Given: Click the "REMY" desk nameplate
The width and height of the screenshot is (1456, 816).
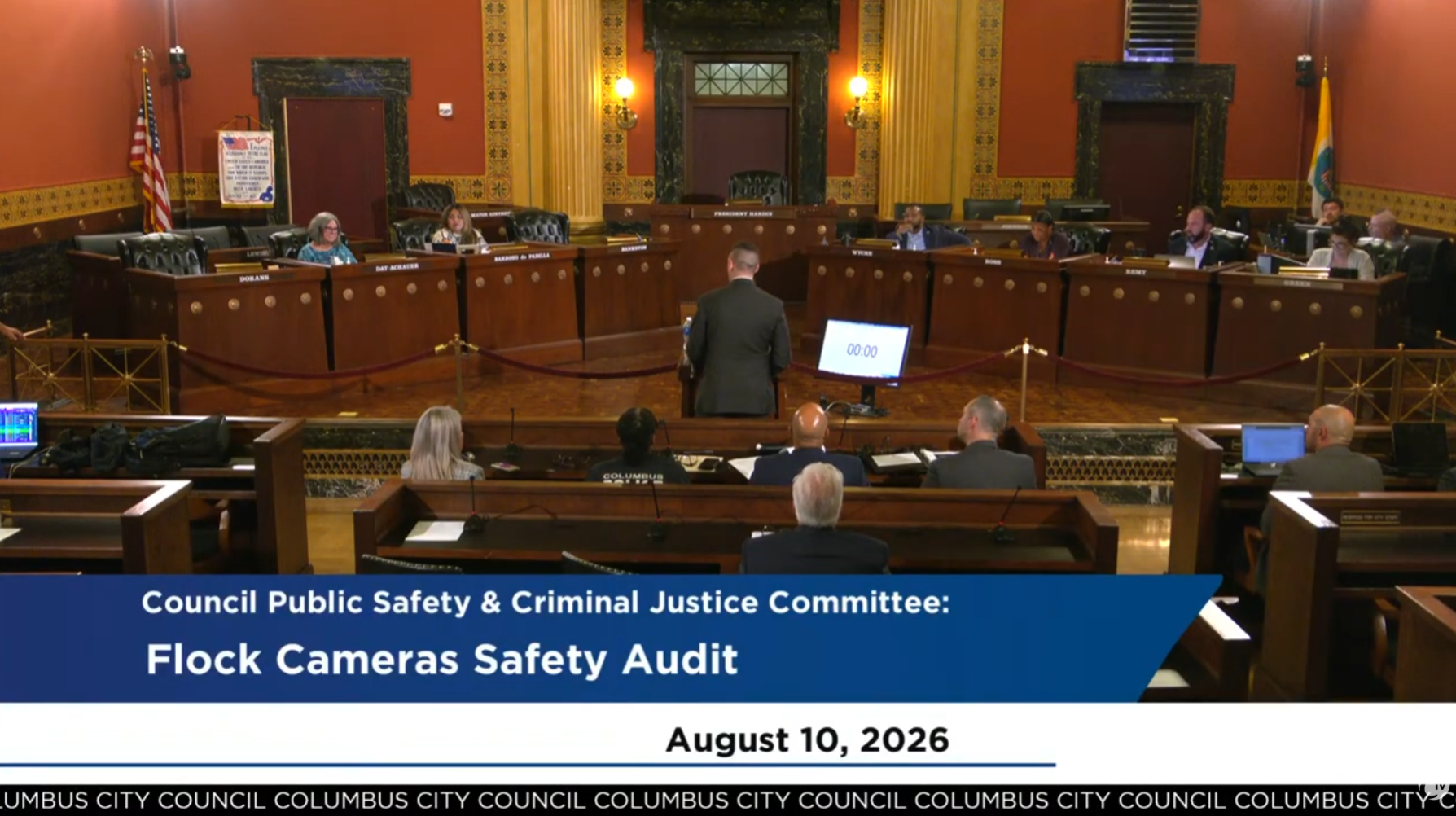Looking at the screenshot, I should click(x=1135, y=271).
